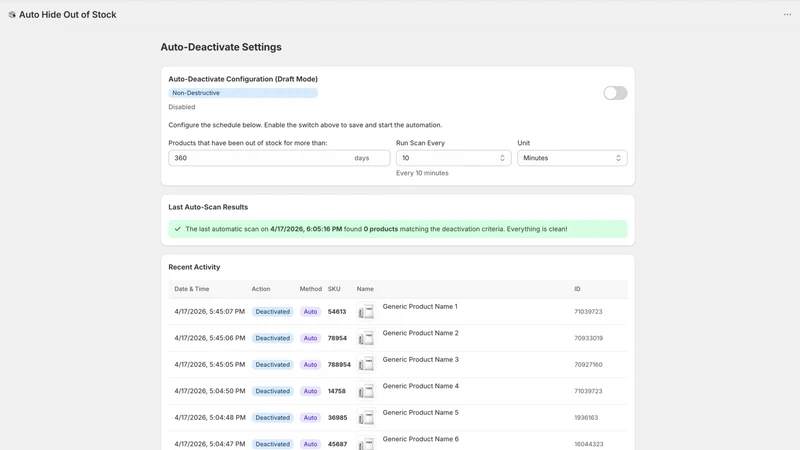Click the Every 10 minutes helper text
Screen dimensions: 800x450
pos(422,173)
